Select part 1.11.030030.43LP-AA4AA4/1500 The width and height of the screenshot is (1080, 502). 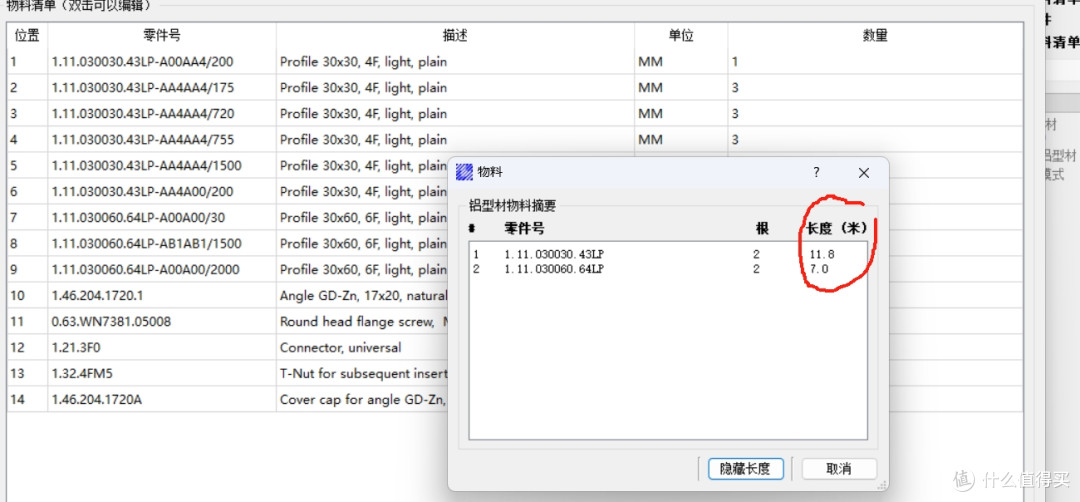147,166
